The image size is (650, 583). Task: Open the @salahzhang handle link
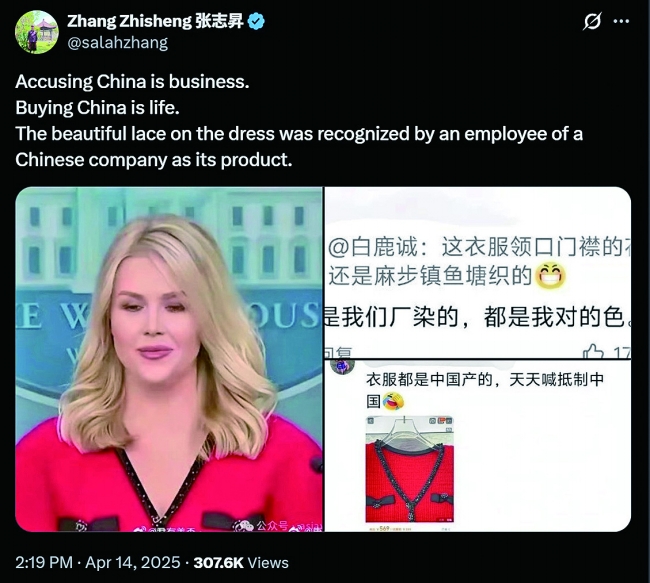pyautogui.click(x=117, y=43)
